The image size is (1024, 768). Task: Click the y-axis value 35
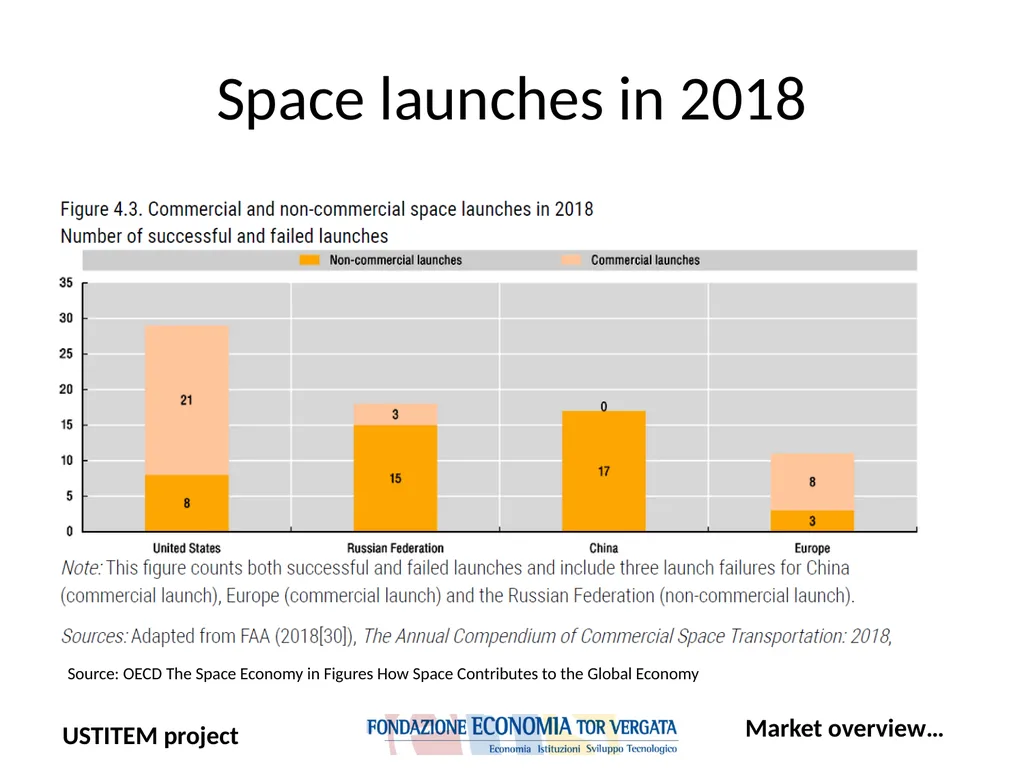click(66, 283)
